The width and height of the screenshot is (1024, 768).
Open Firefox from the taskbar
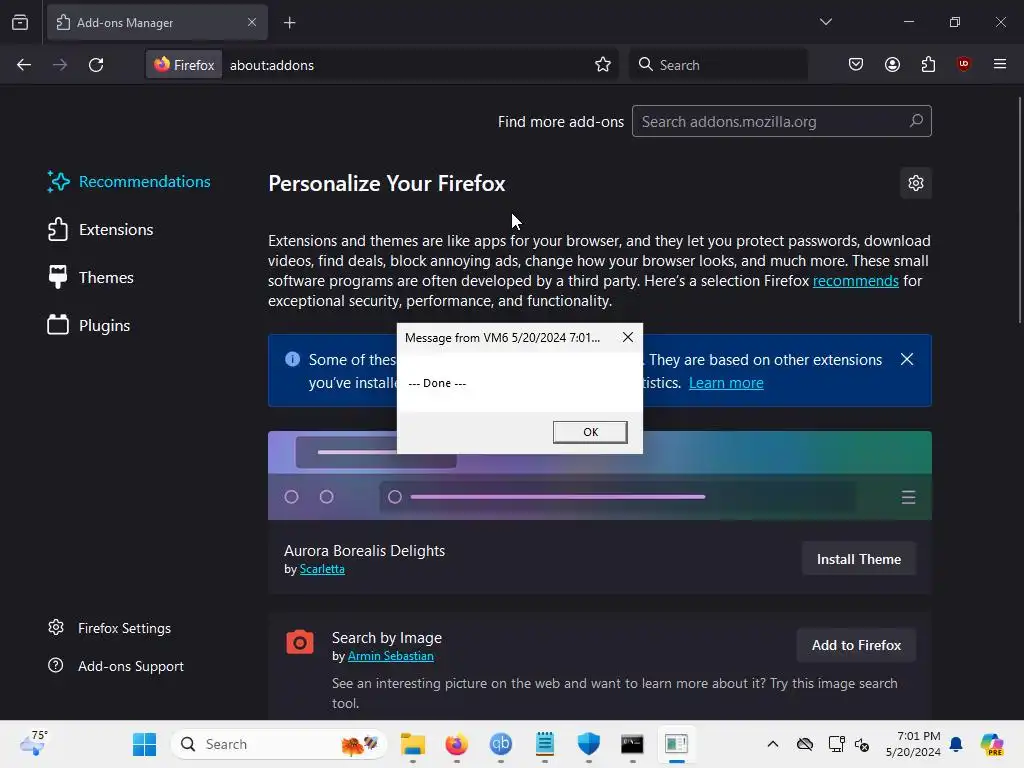point(456,744)
